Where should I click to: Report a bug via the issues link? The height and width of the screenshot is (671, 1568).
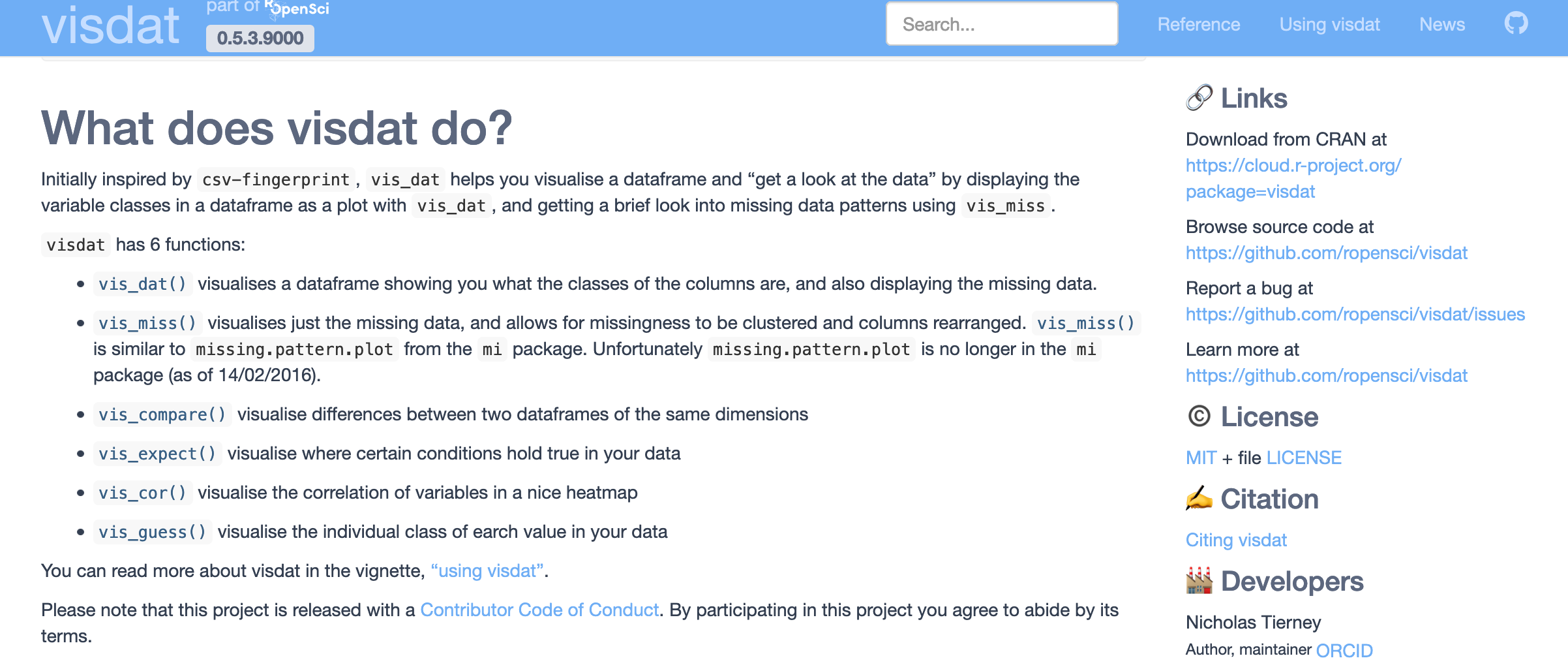[x=1355, y=314]
